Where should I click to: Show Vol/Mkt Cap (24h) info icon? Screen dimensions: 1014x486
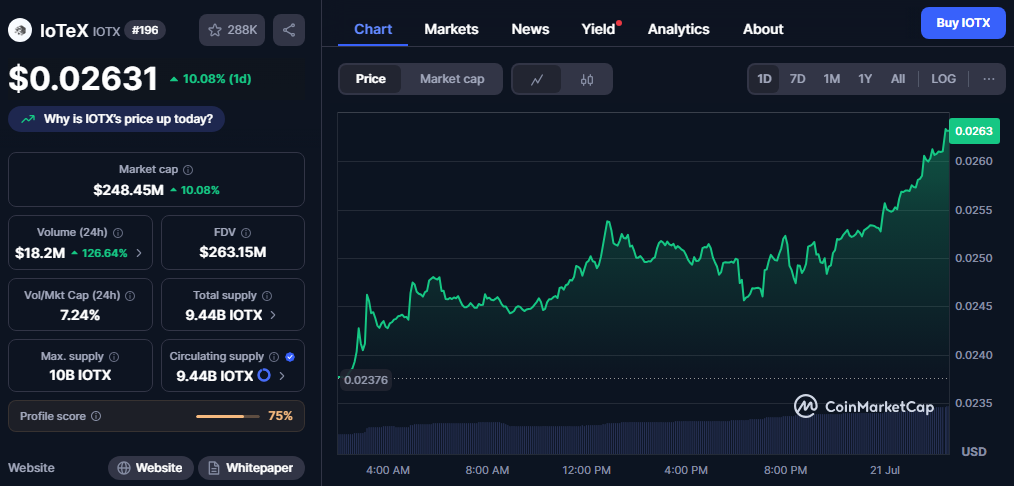pos(130,295)
